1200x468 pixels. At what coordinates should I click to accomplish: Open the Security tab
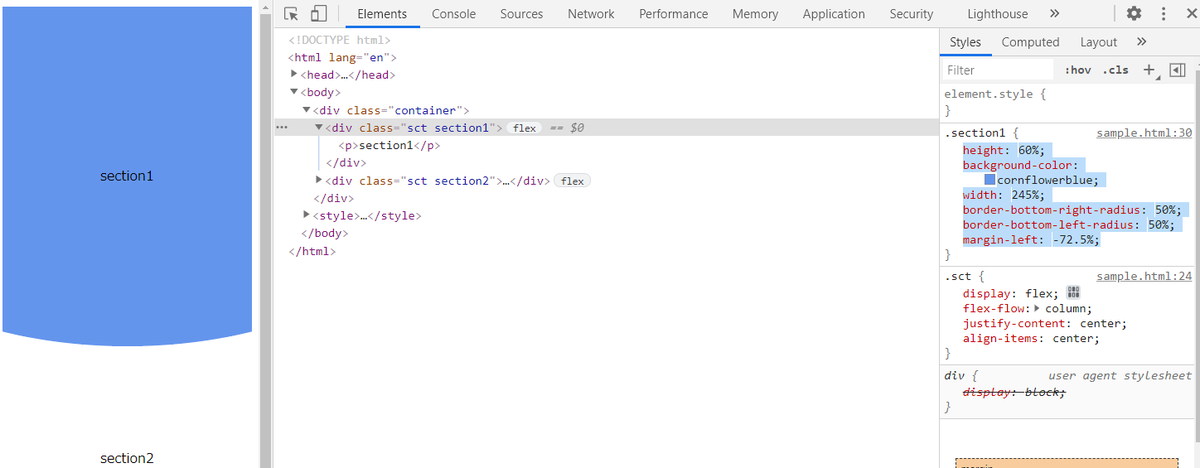tap(912, 14)
